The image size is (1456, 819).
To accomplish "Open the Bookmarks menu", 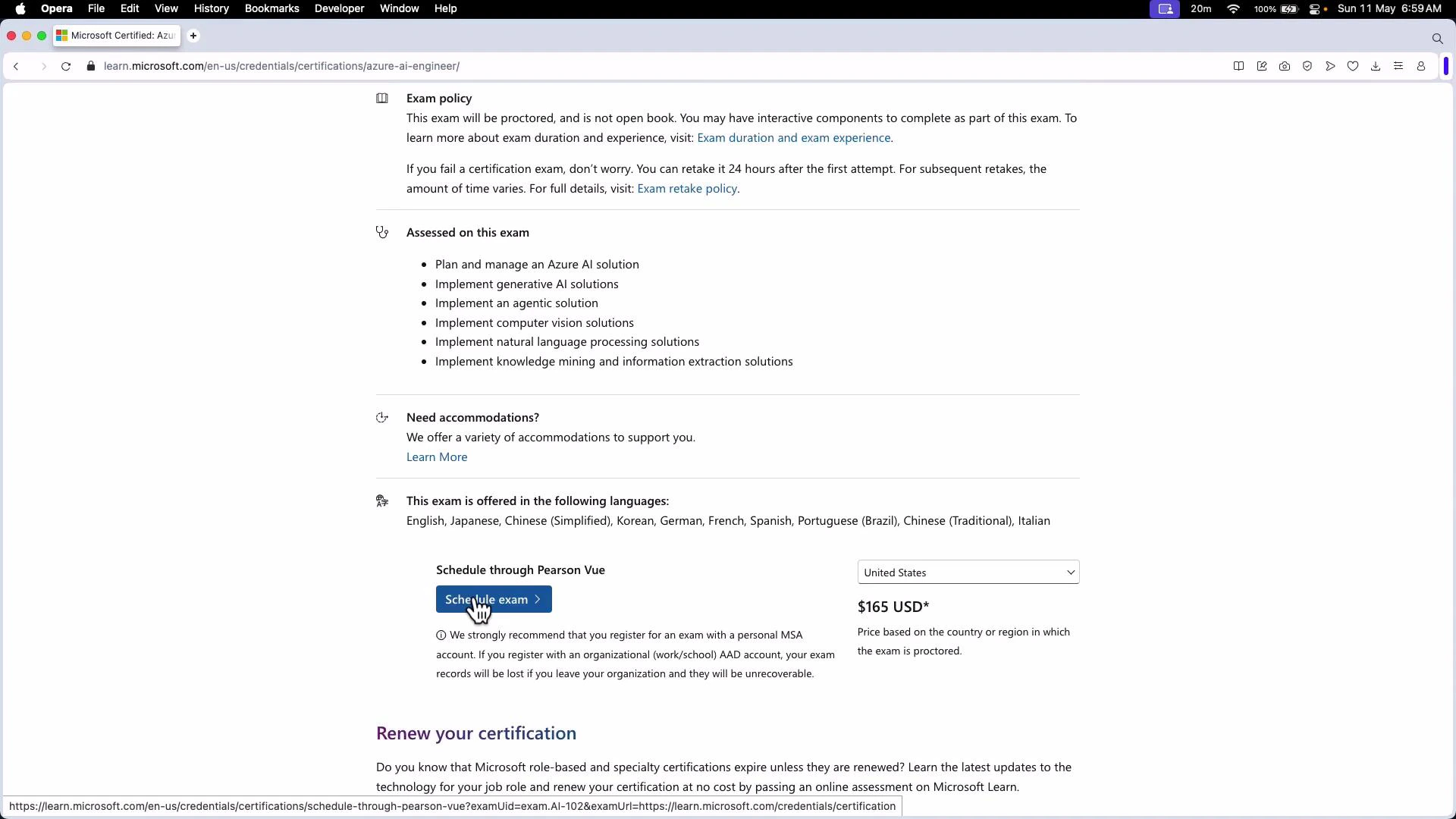I will coord(271,8).
